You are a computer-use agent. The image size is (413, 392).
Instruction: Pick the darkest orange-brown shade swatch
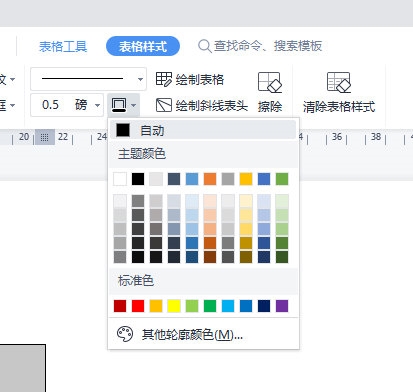(210, 257)
